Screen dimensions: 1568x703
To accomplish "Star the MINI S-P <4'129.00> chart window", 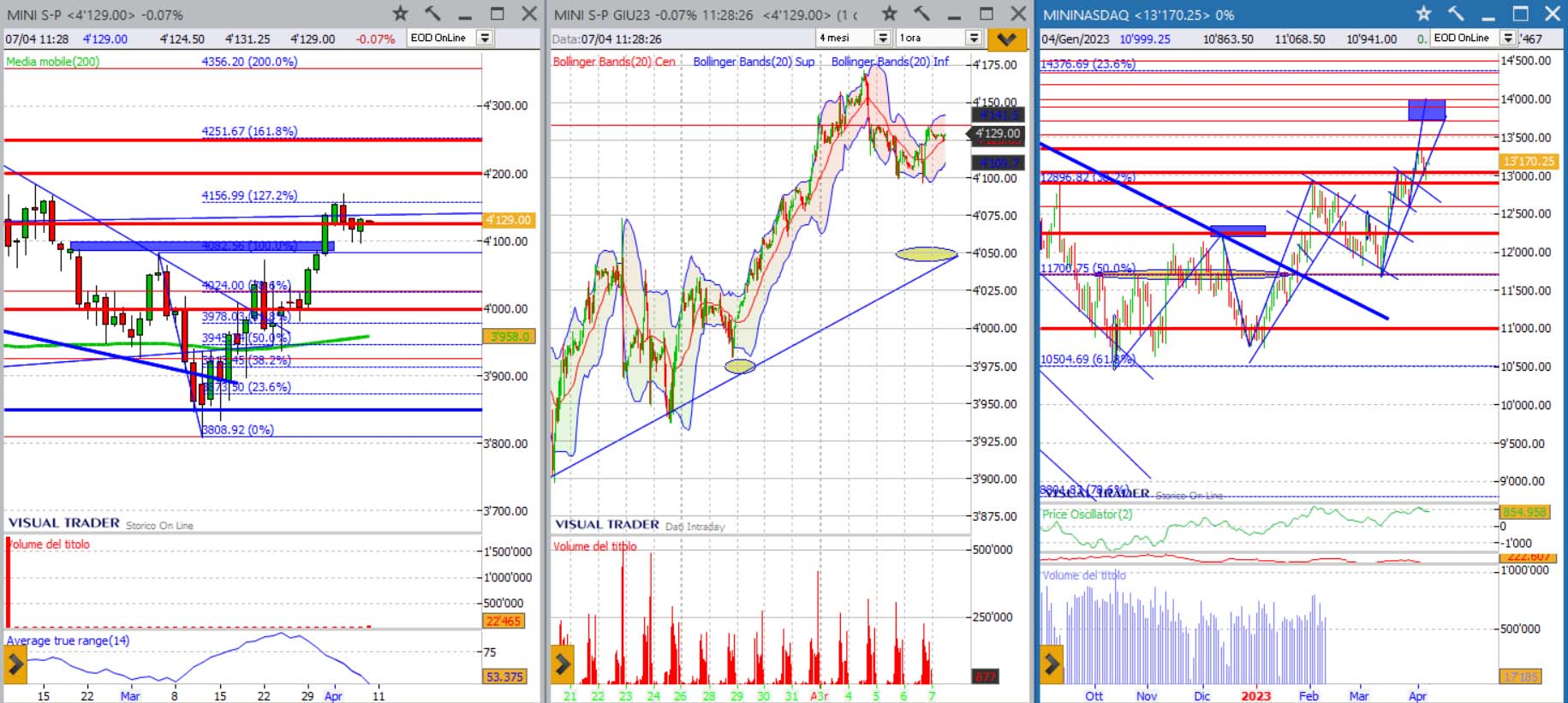I will 400,14.
